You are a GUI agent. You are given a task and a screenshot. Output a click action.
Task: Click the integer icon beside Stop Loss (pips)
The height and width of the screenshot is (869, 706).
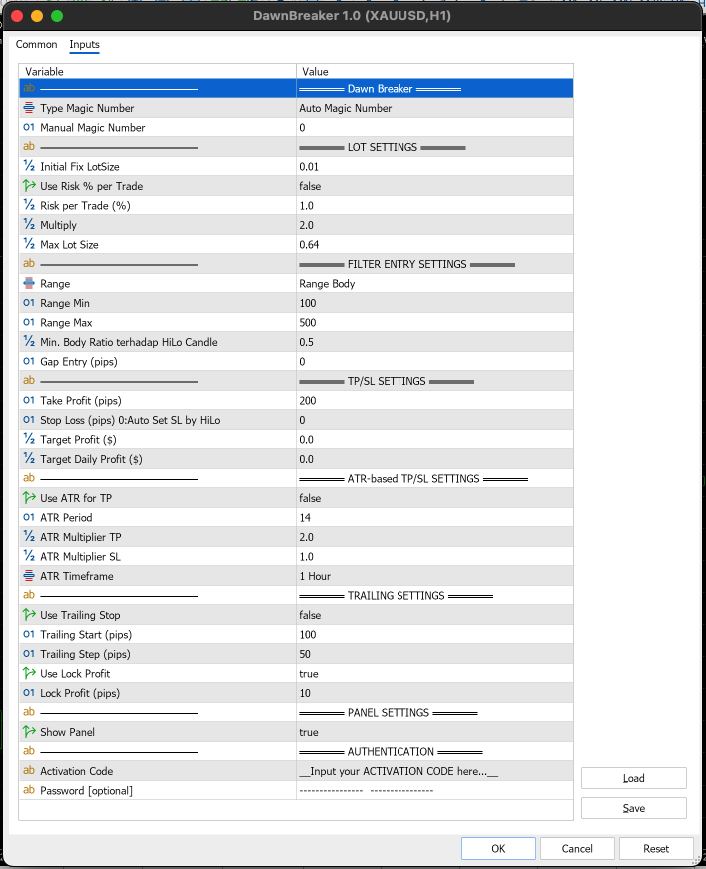tap(29, 420)
